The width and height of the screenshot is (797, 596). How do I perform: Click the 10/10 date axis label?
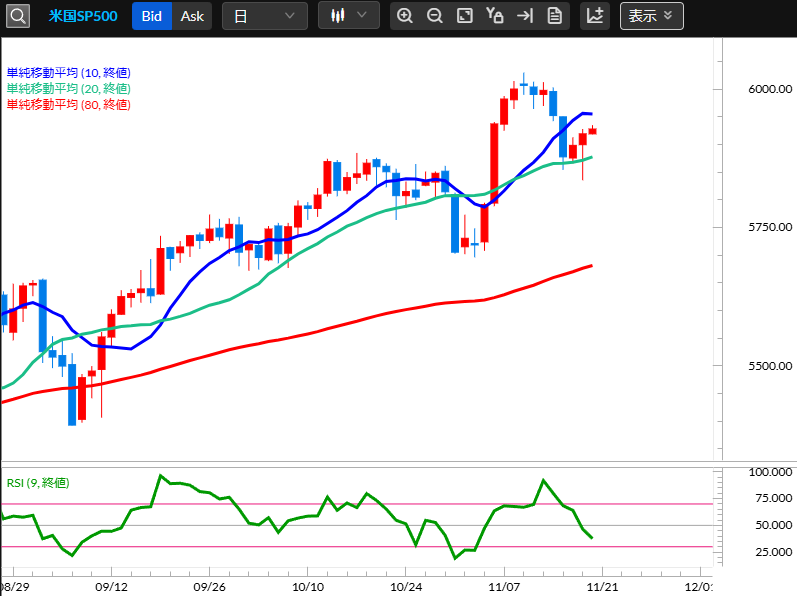coord(308,587)
